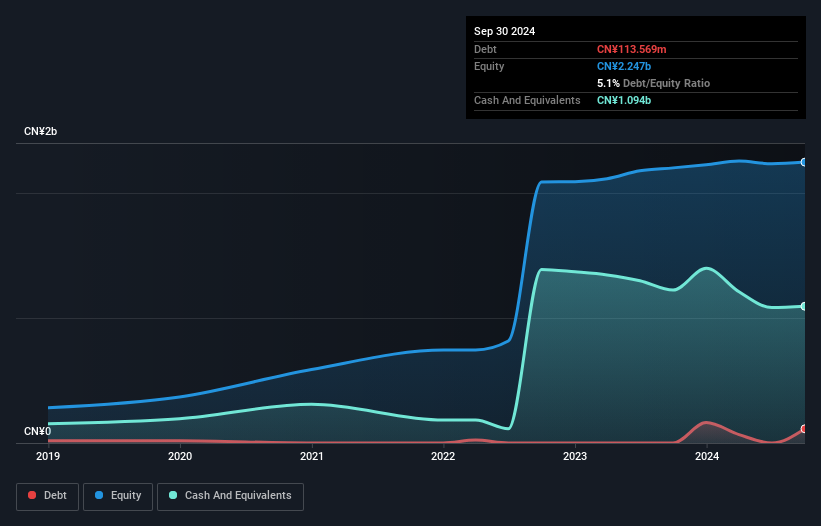Click the 2019 x-axis label
821x526 pixels.
pyautogui.click(x=48, y=456)
